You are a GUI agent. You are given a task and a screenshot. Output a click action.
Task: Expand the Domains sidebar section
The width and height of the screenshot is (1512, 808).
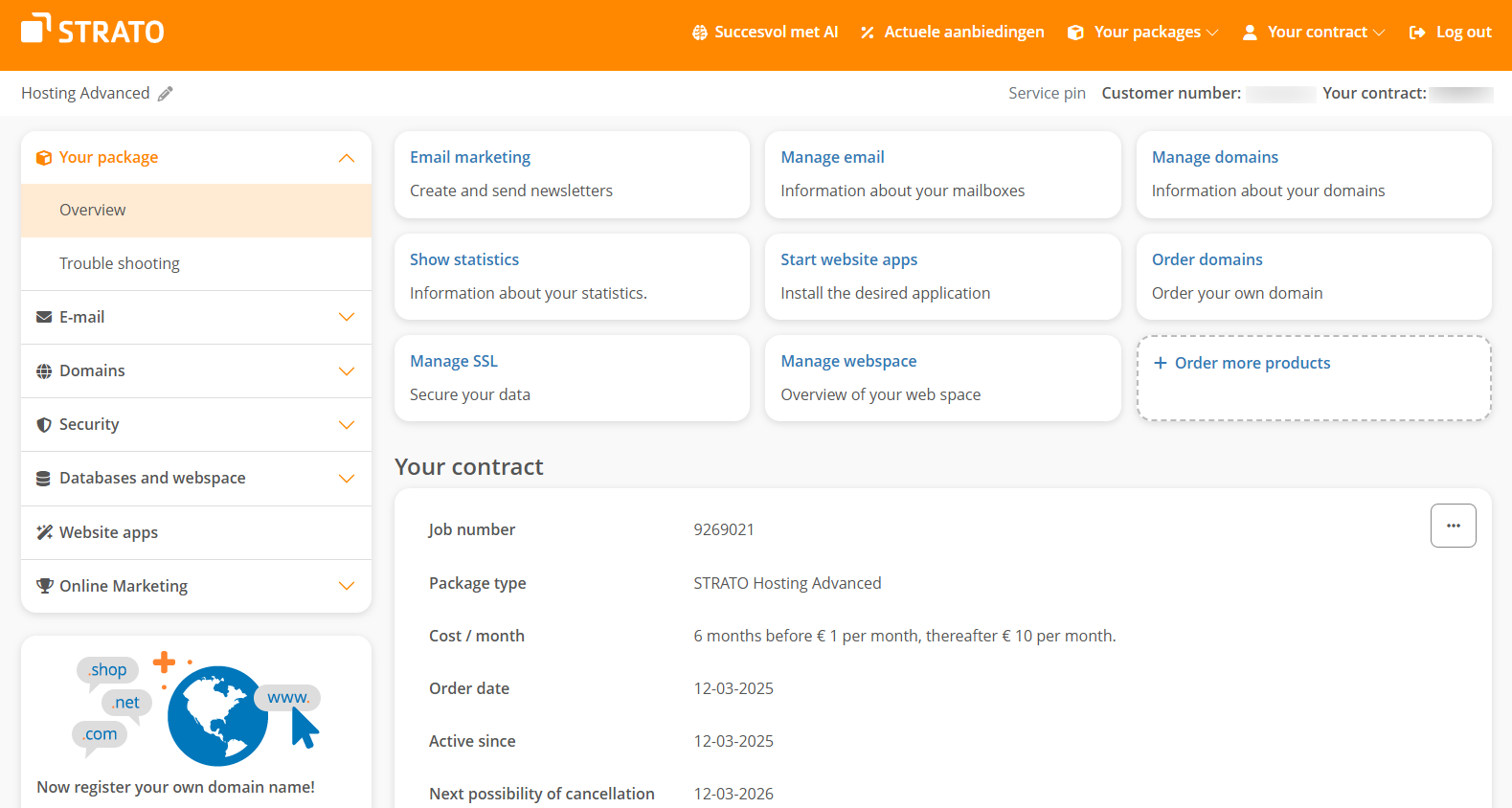346,370
